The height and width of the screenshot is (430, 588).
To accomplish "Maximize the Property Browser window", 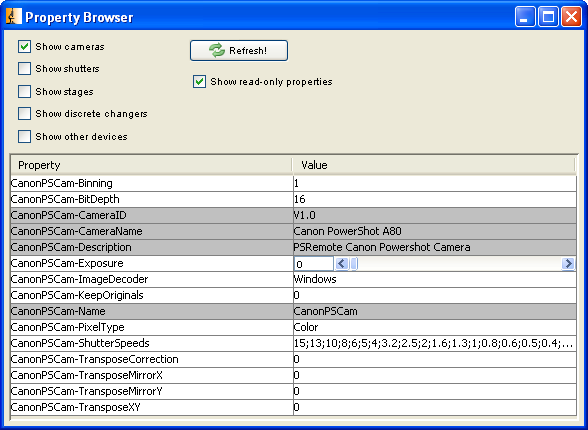I will [548, 17].
